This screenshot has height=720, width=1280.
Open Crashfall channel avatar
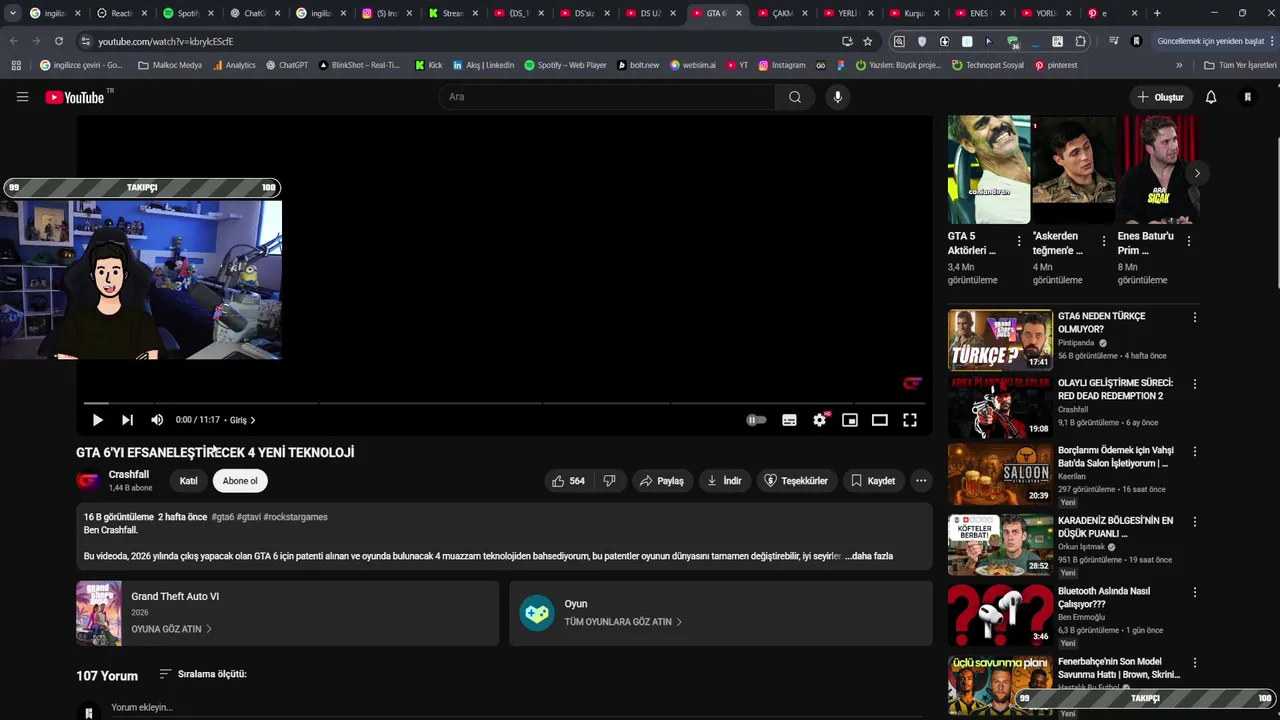click(88, 481)
